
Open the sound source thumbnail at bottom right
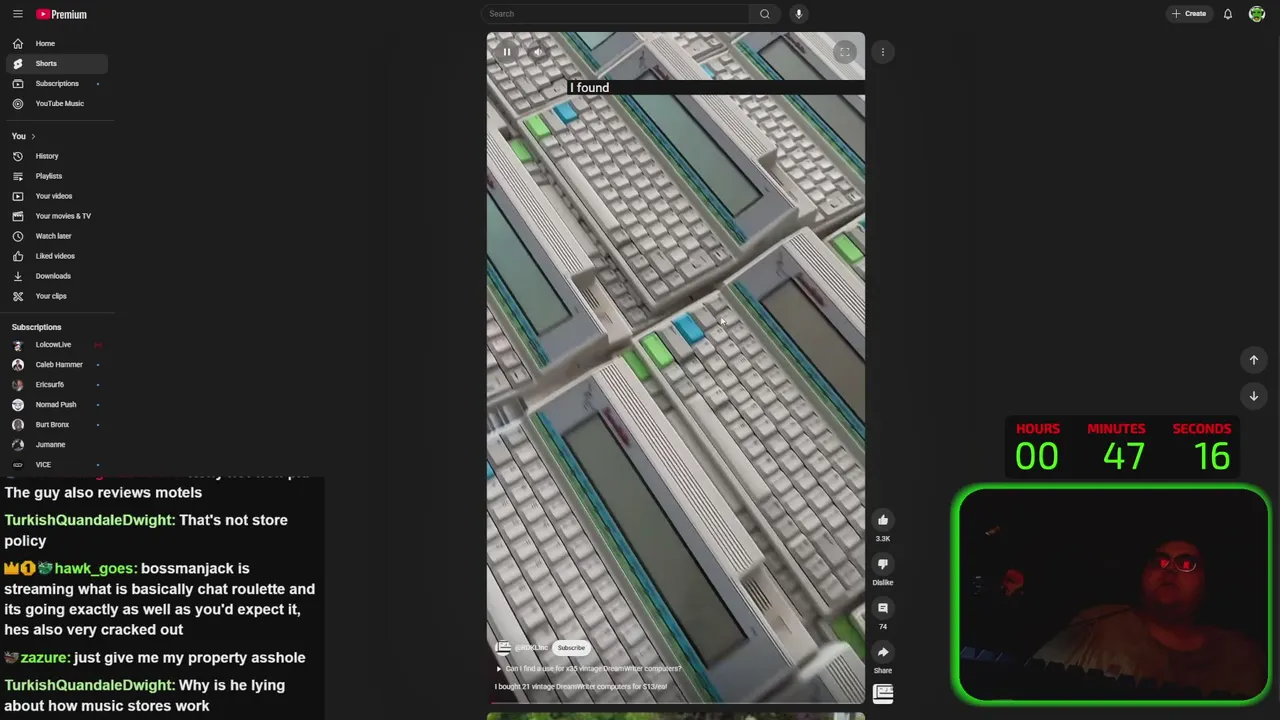883,693
